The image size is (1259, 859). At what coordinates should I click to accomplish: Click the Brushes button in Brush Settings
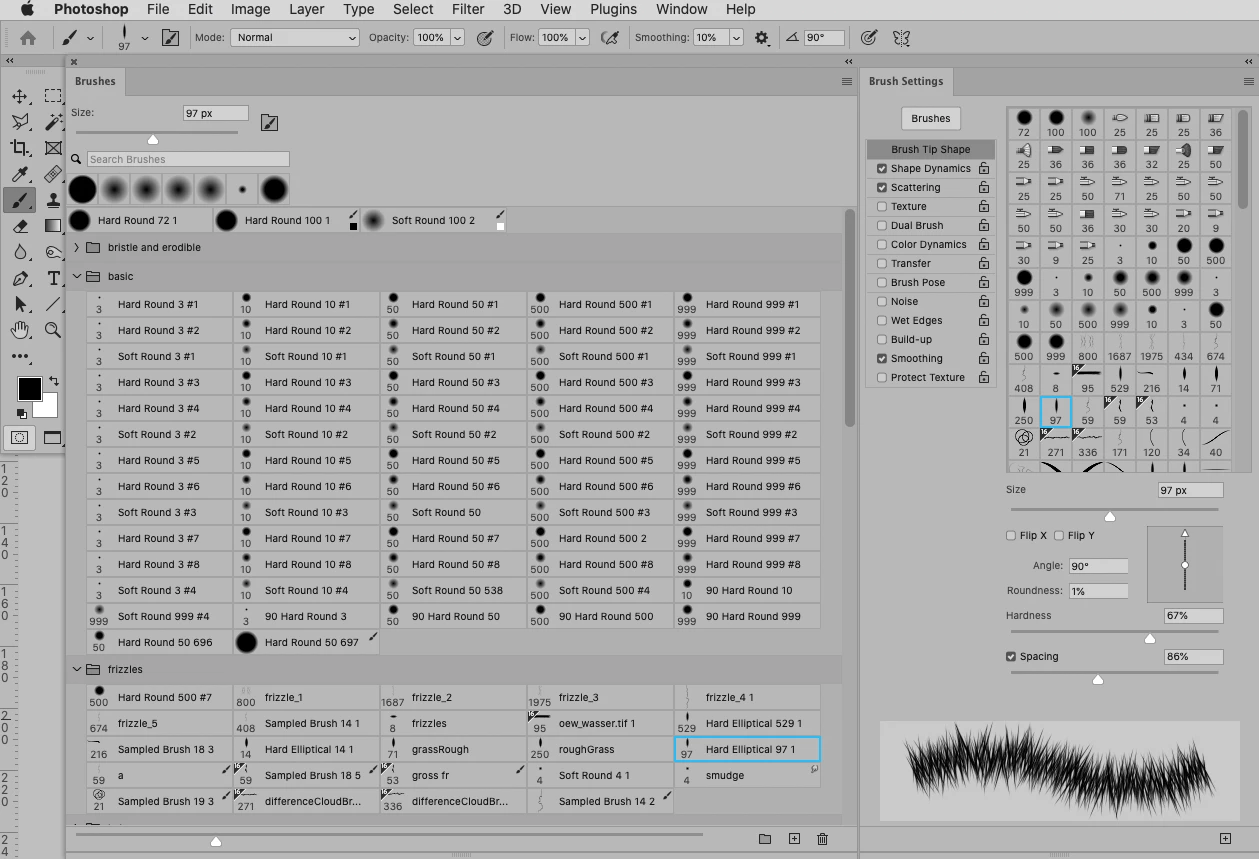point(931,118)
